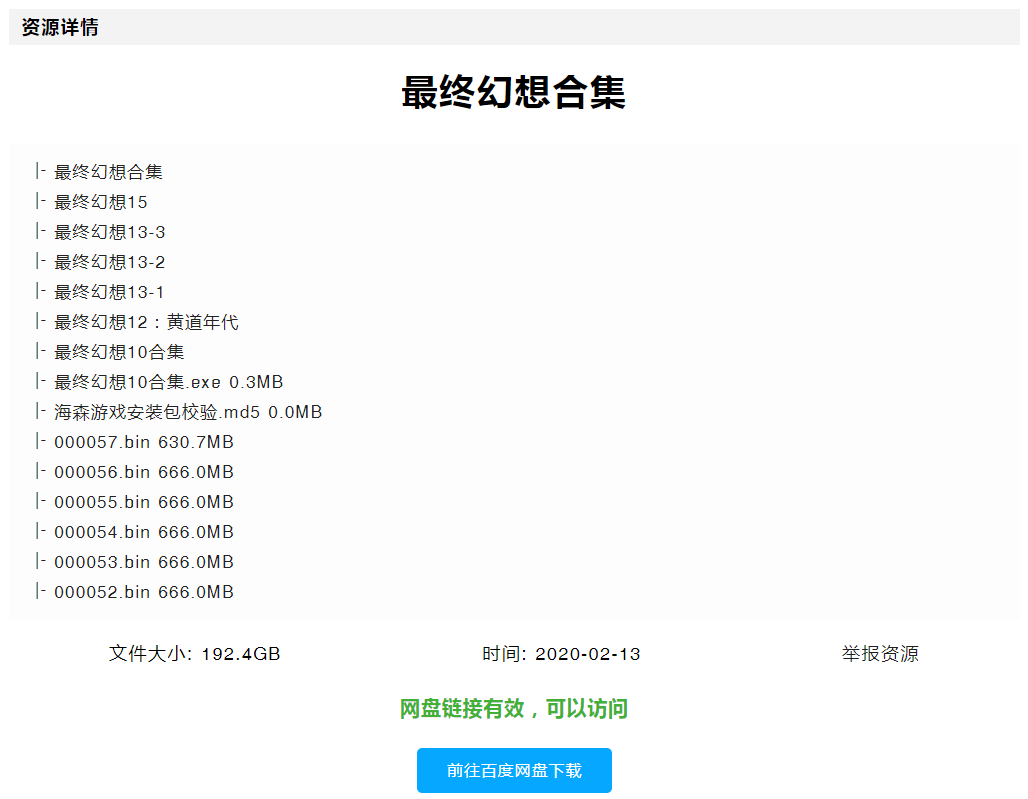Click the 000057.bin 630.7MB entry
Viewport: 1028px width, 799px height.
click(x=144, y=442)
